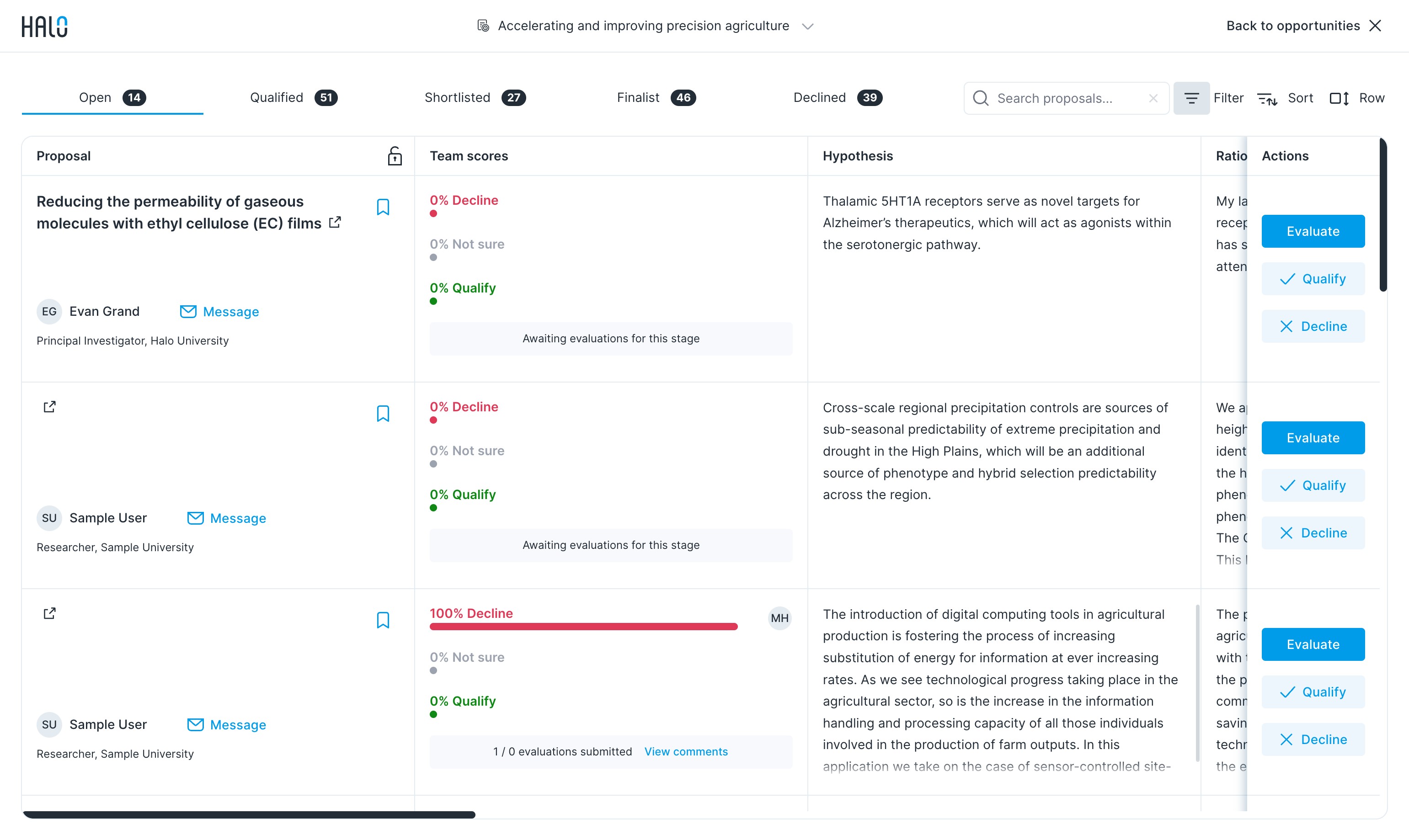Click the HALO logo
1409x840 pixels.
coord(44,26)
